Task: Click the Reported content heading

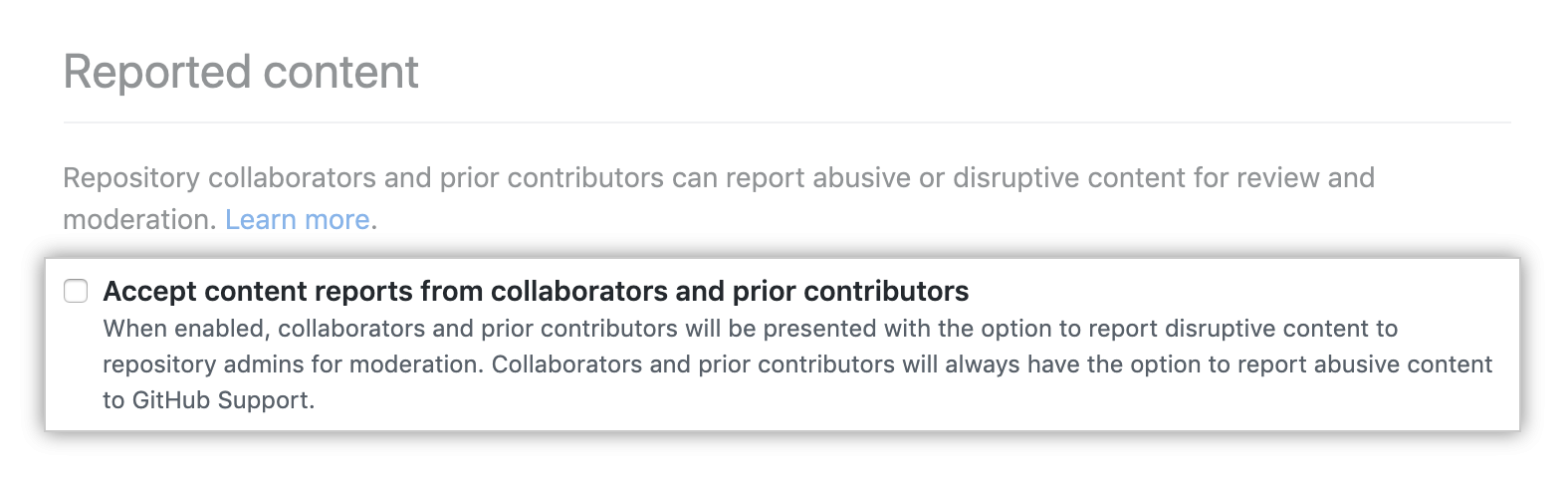Action: (x=241, y=73)
